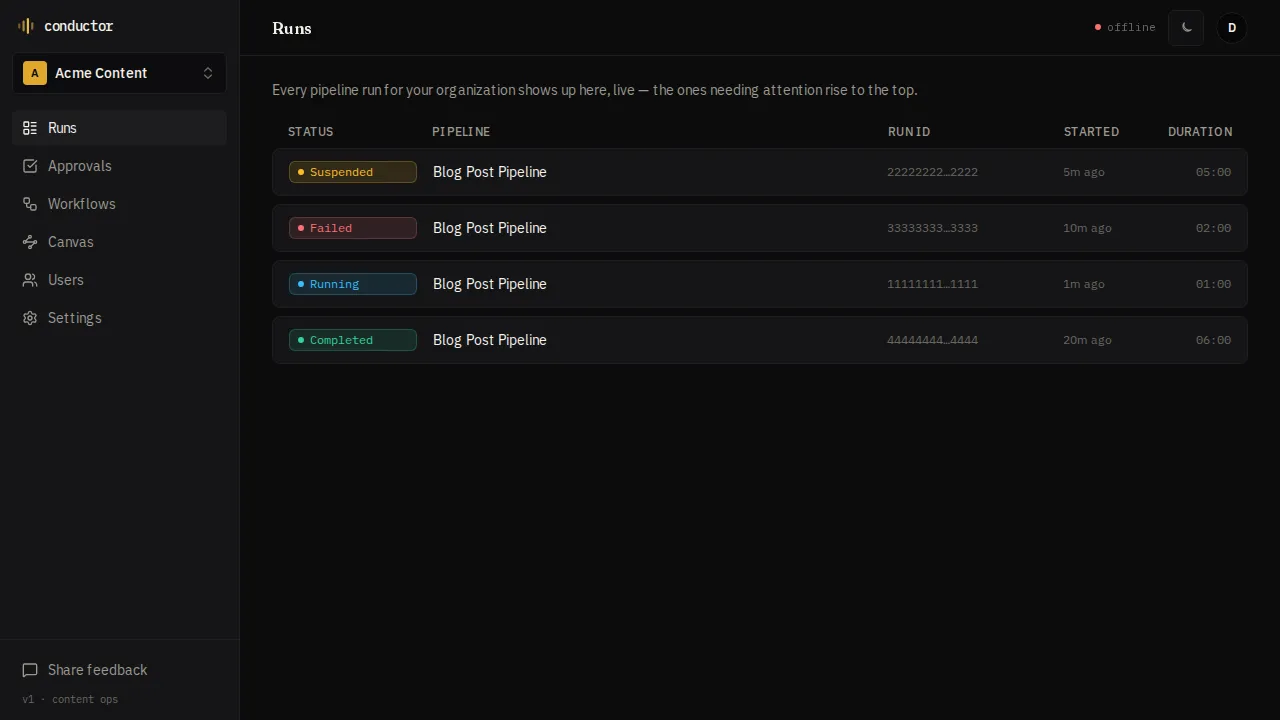Screen dimensions: 1280x720
Task: Click the Share feedback link text
Action: pos(98,670)
